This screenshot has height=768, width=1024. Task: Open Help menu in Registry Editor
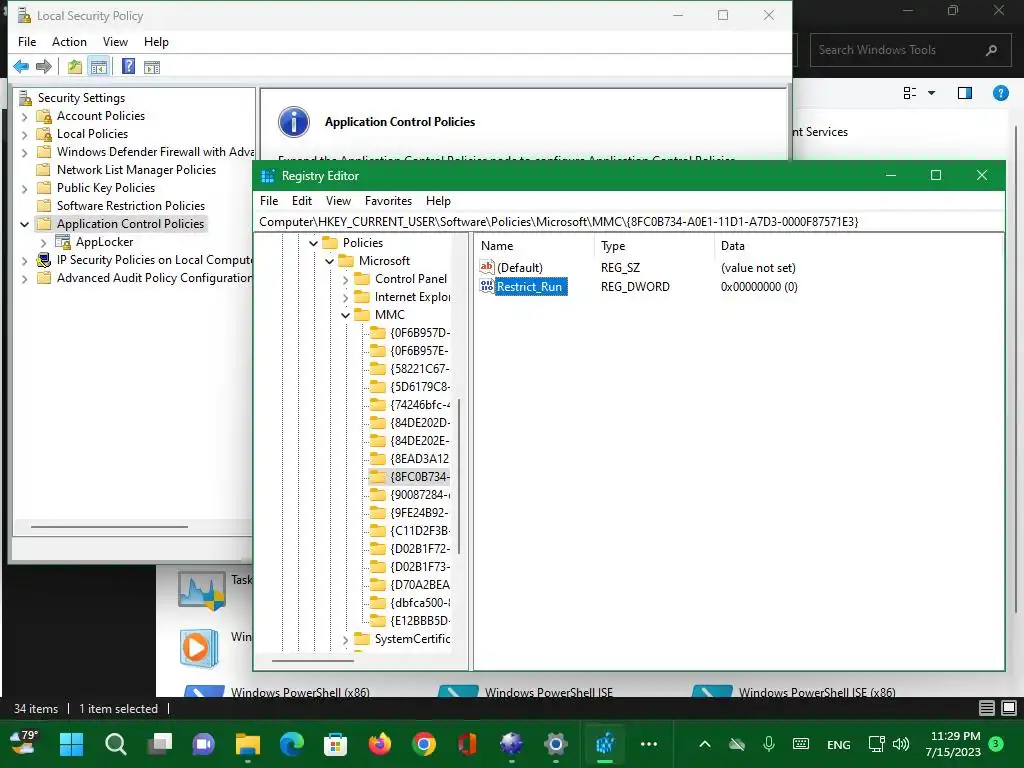coord(438,200)
